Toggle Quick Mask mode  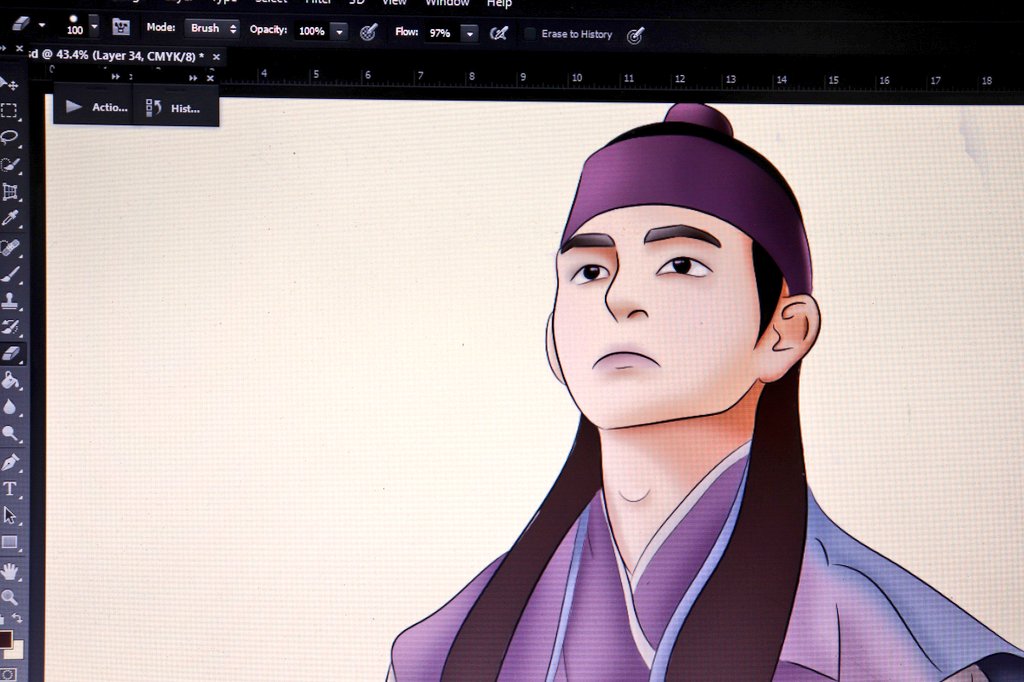pyautogui.click(x=8, y=674)
